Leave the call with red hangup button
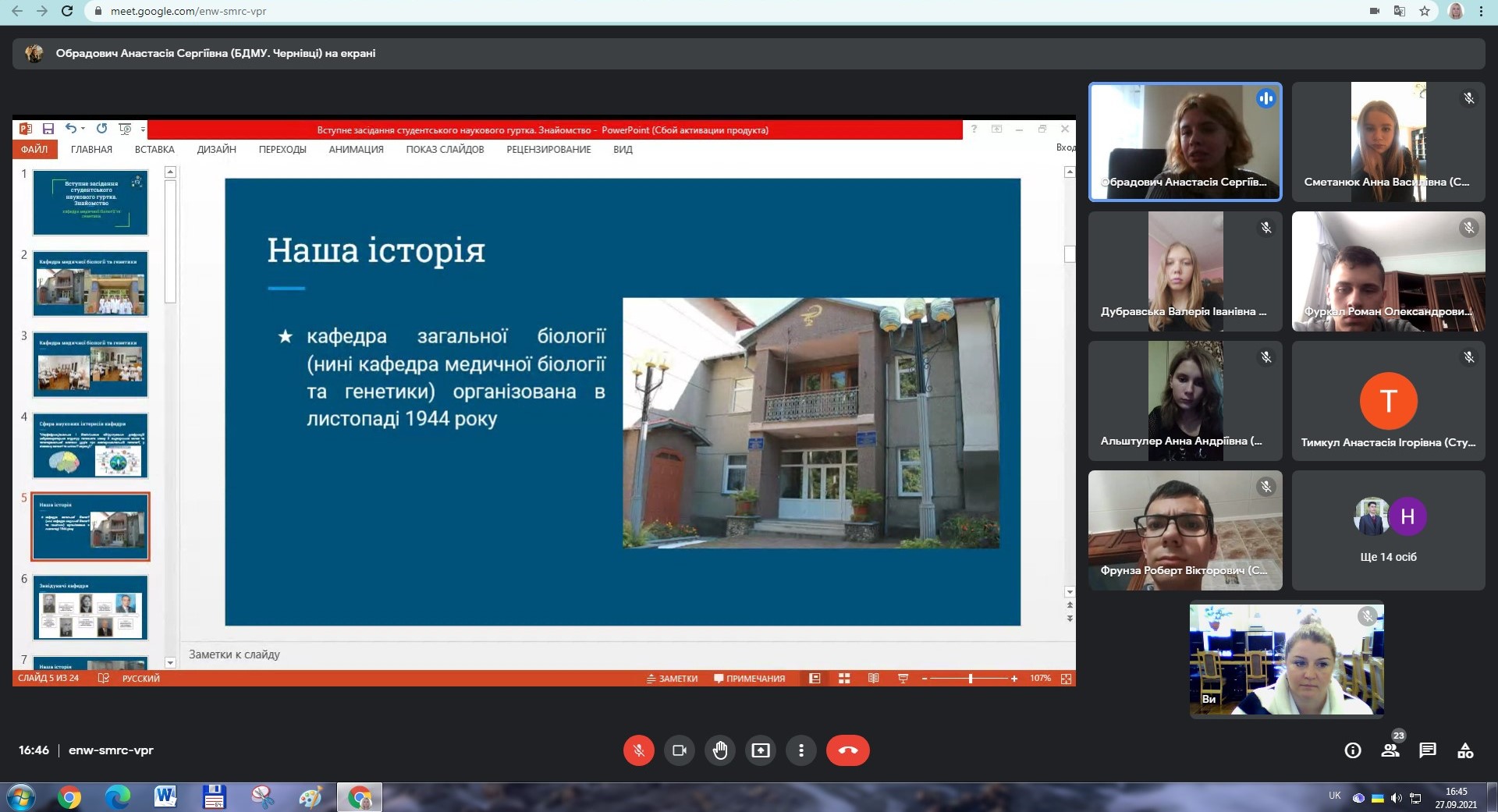 pyautogui.click(x=848, y=750)
